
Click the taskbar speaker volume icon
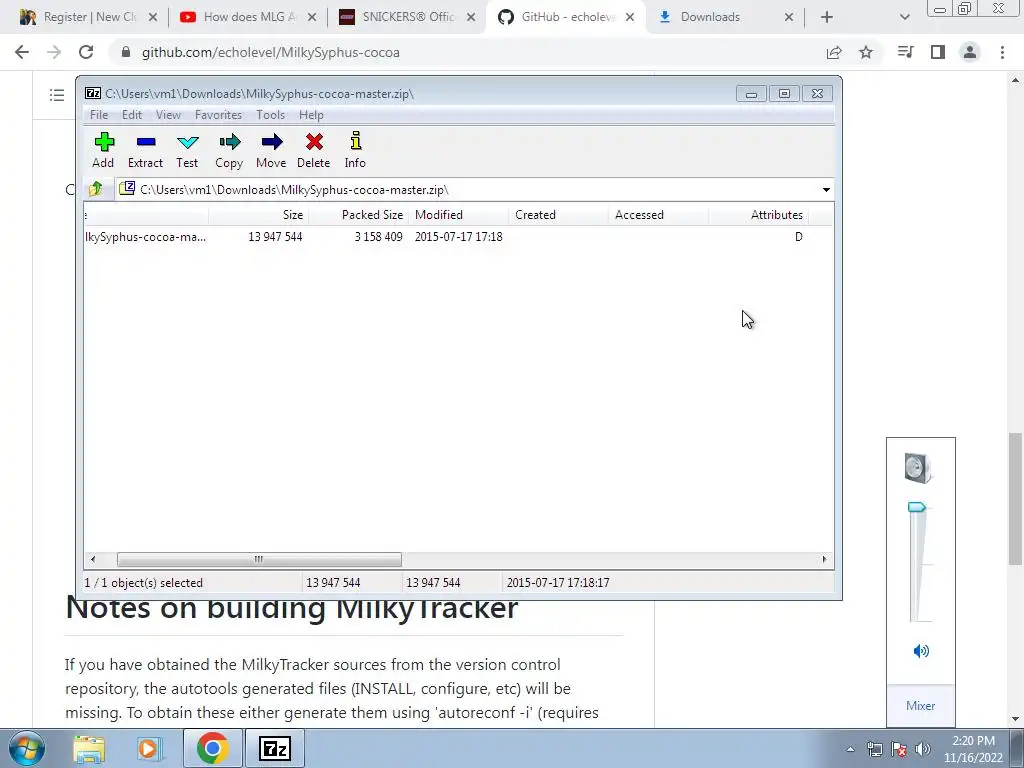click(x=923, y=749)
